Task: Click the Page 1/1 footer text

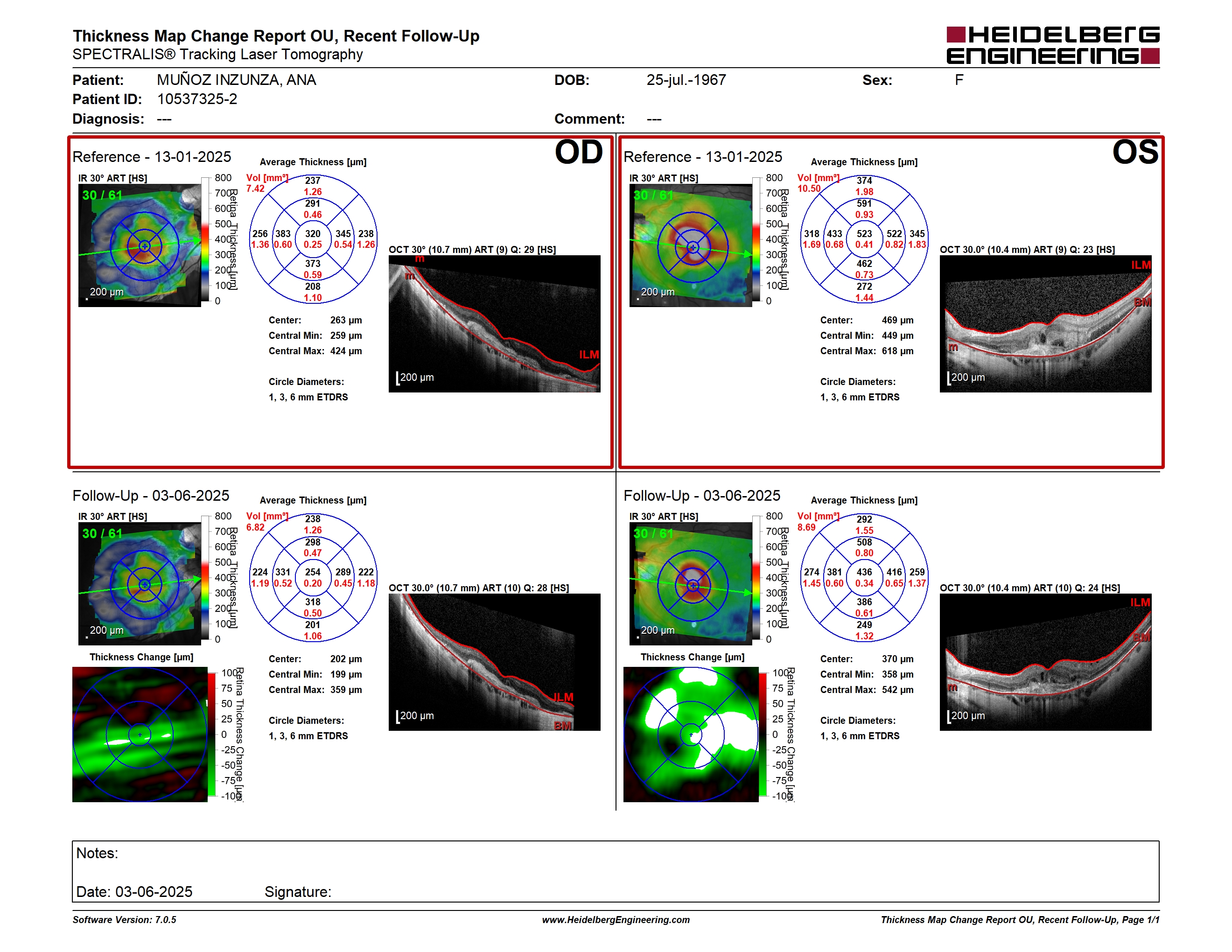Action: tap(1140, 920)
